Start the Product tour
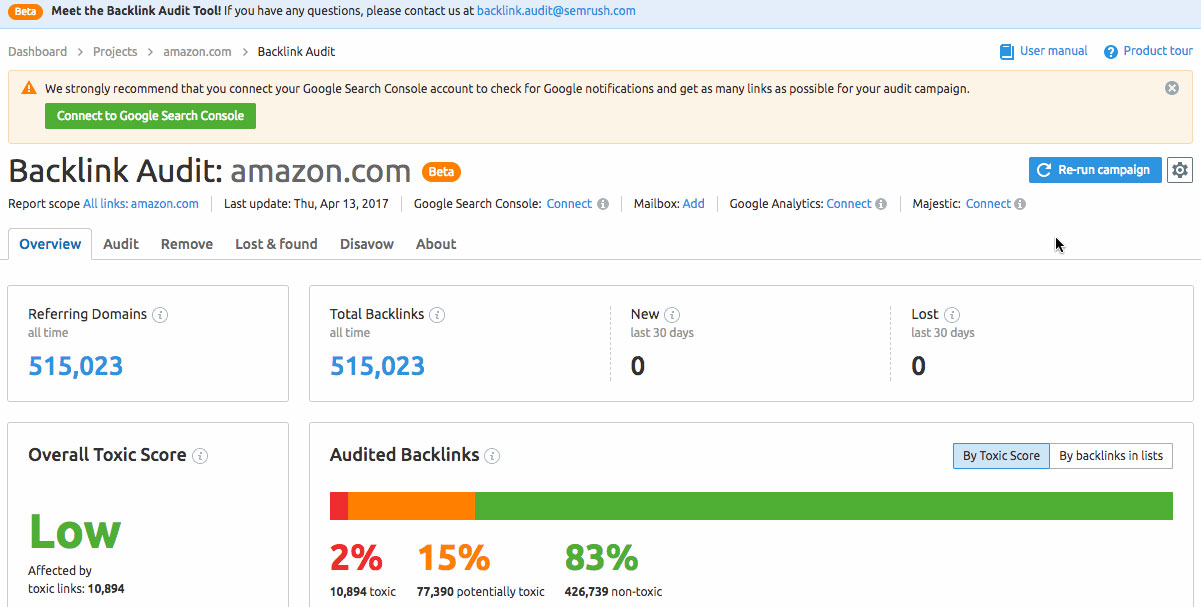 [1149, 51]
